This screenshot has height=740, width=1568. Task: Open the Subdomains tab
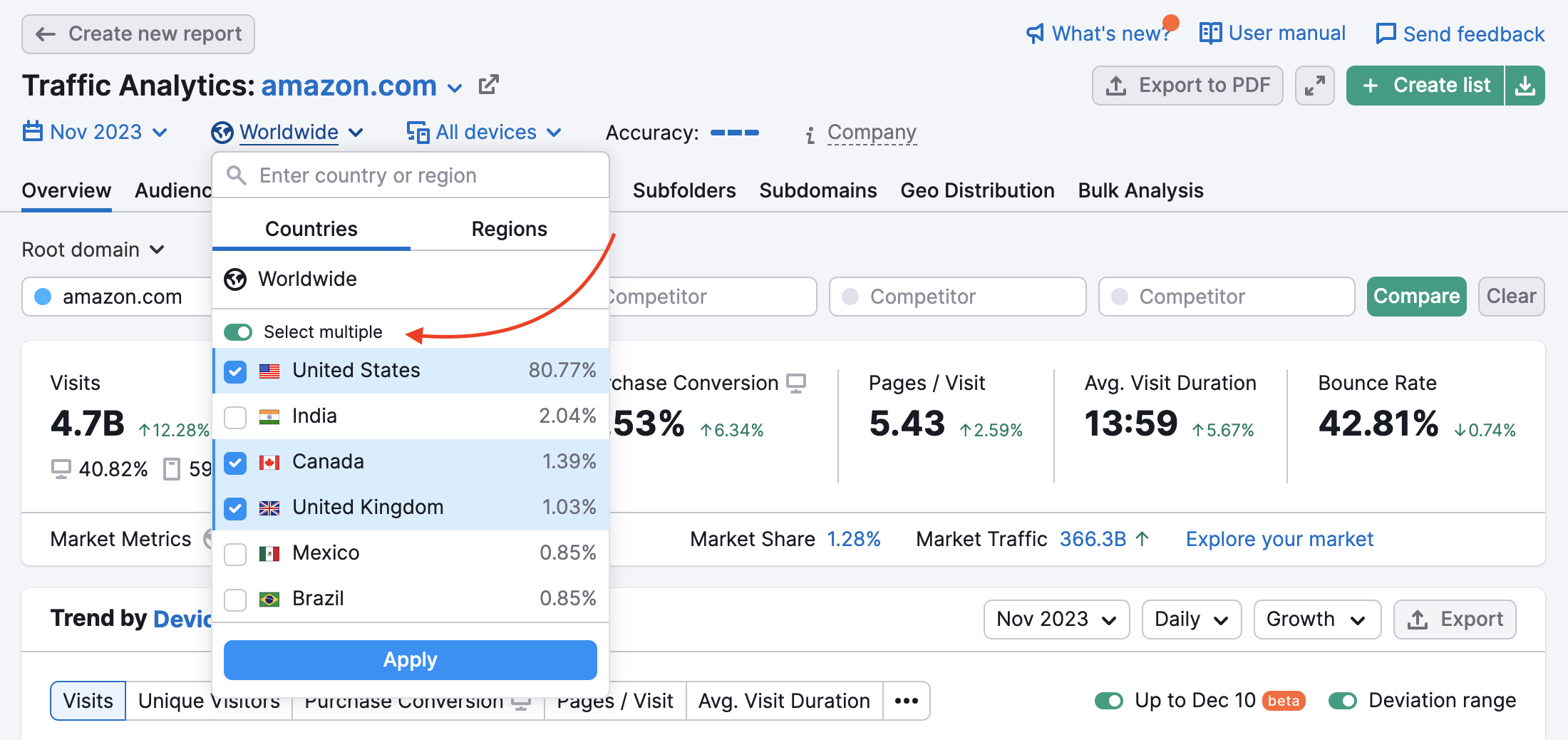pos(818,190)
